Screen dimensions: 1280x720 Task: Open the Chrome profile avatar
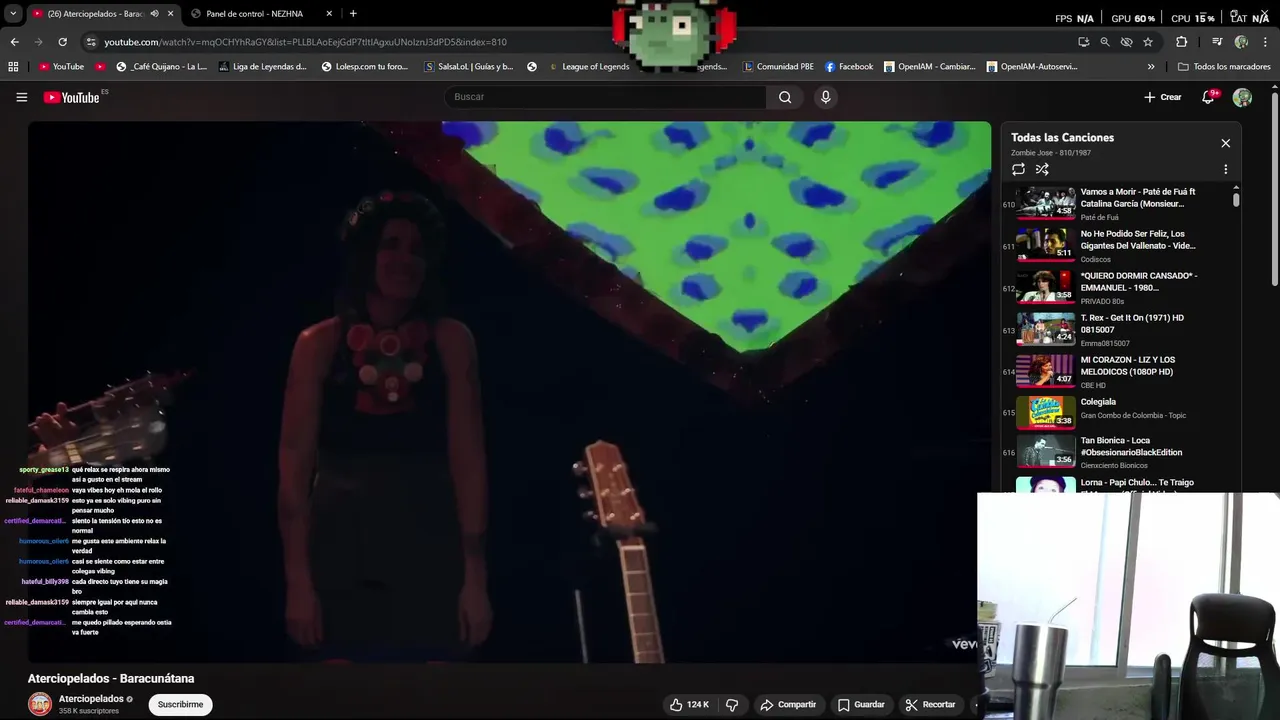(x=1241, y=42)
